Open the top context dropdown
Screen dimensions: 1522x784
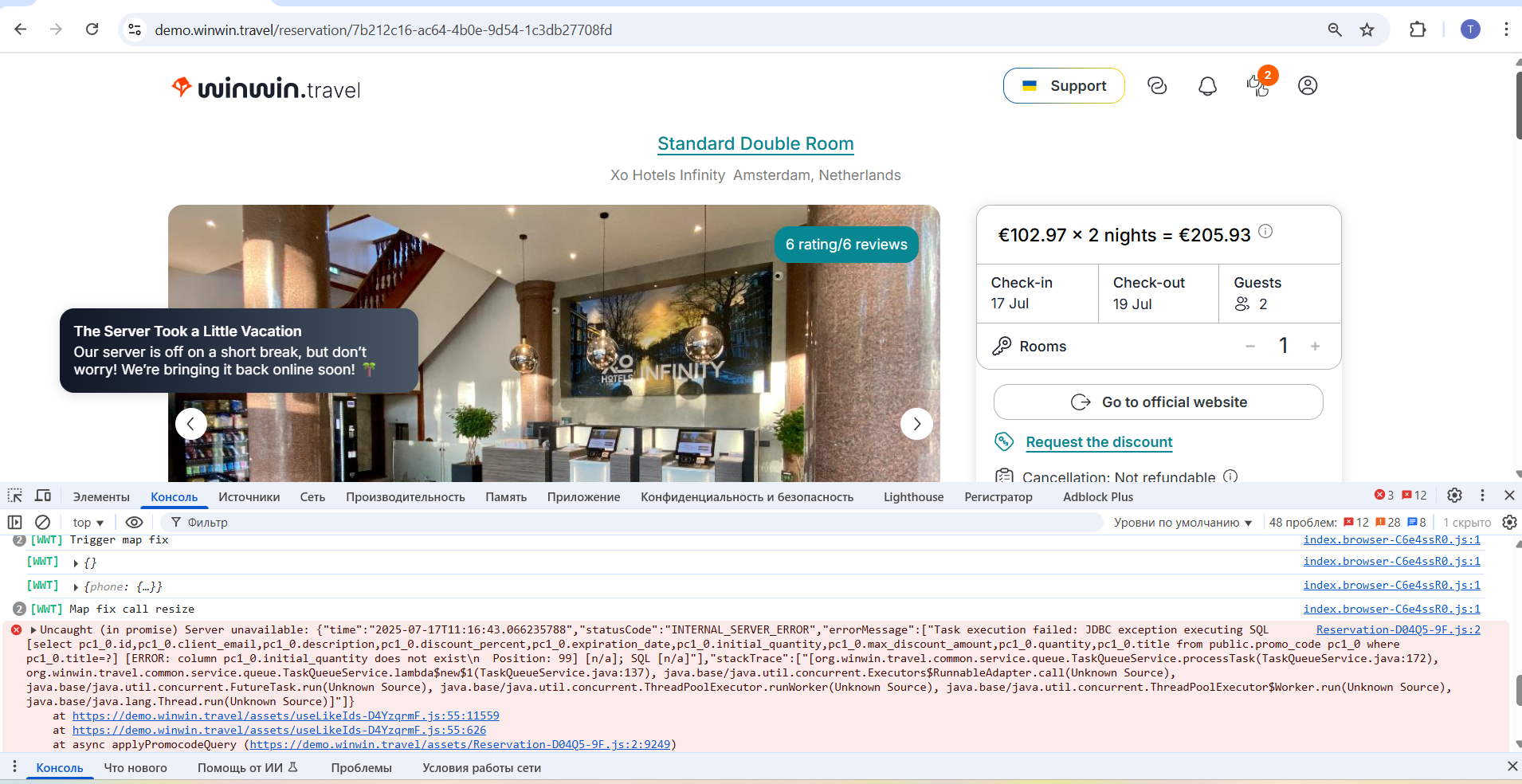[88, 523]
